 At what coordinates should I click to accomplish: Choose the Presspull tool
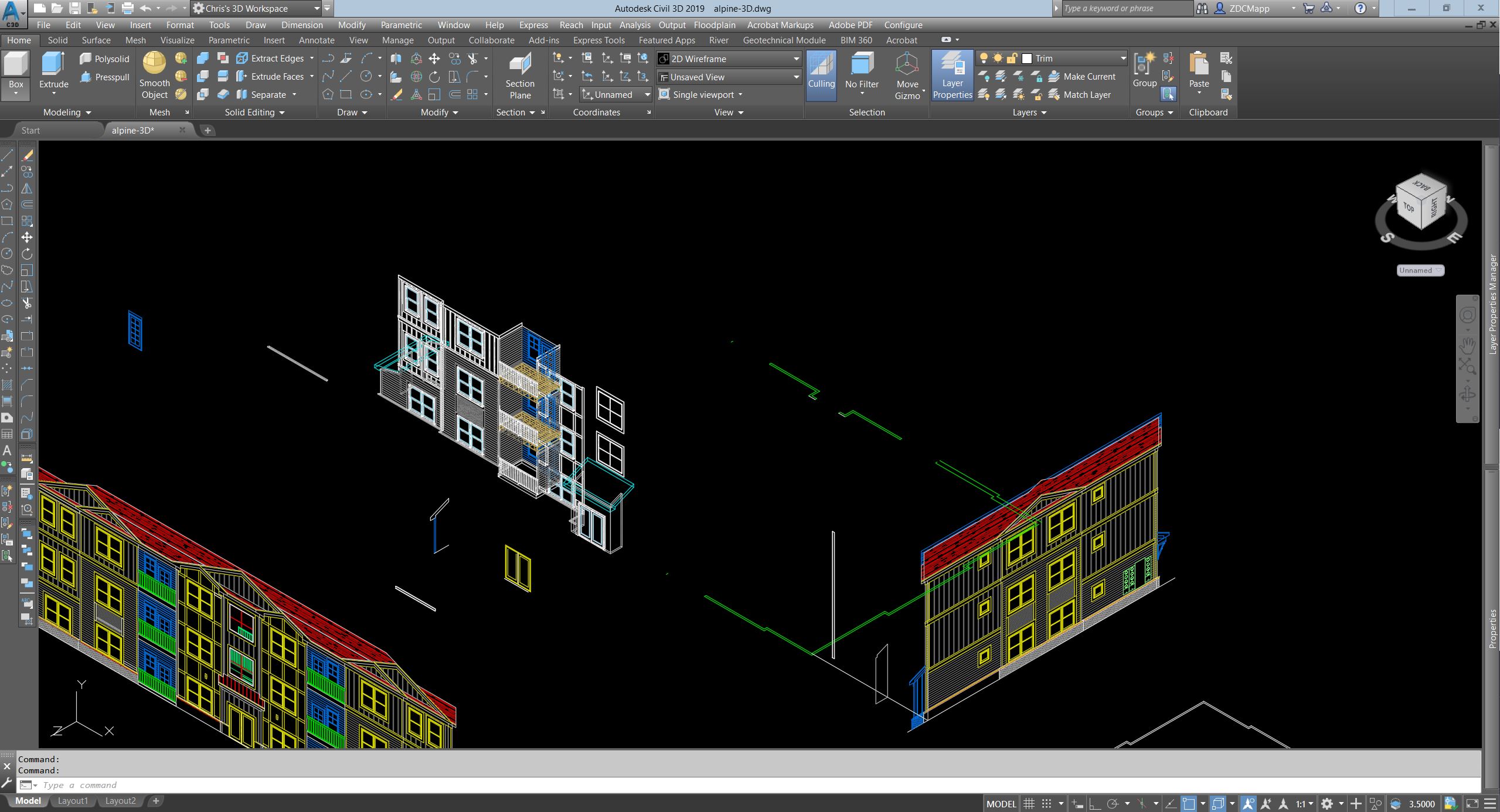[x=104, y=77]
